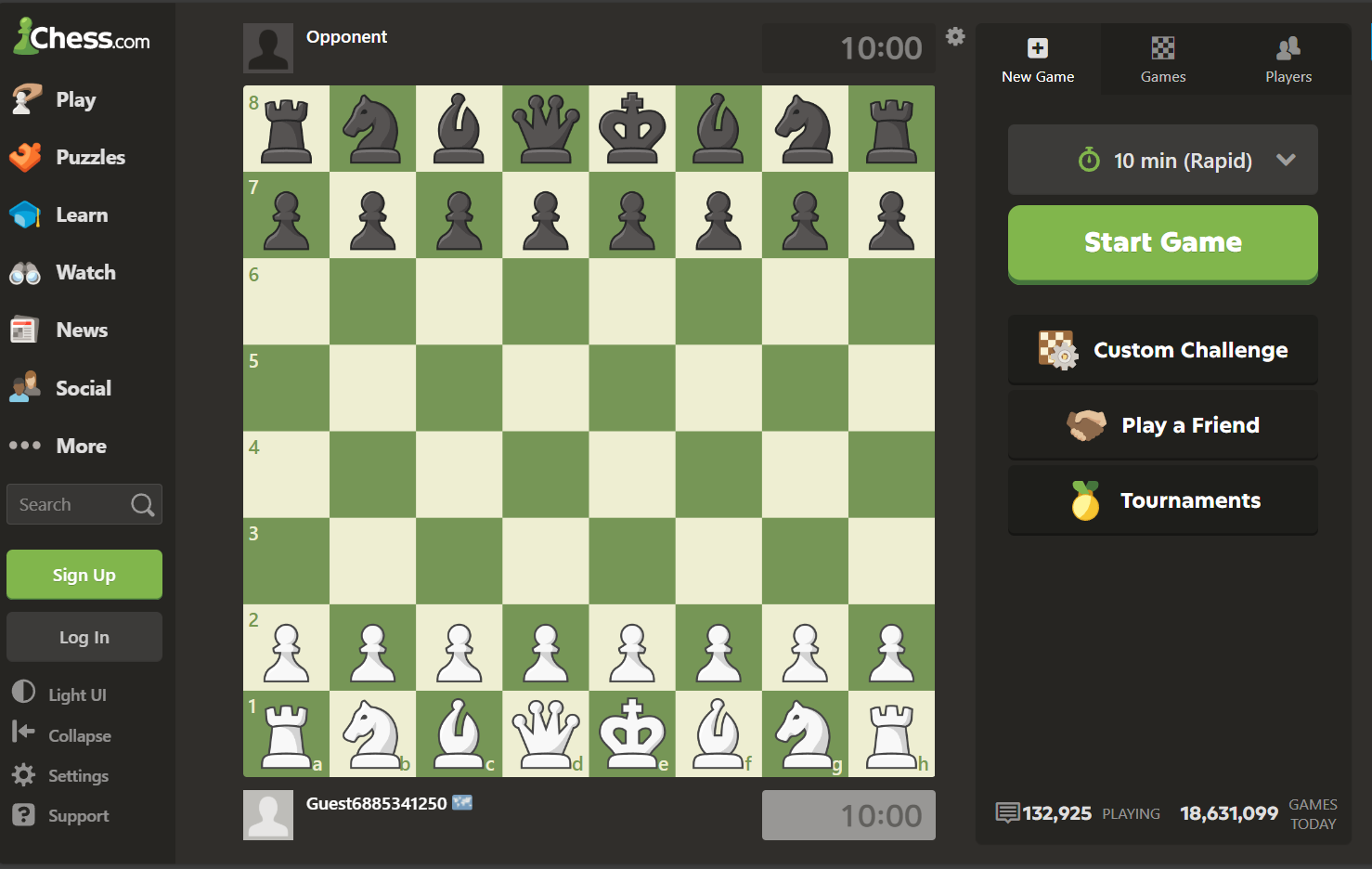Switch to the New Game tab
The width and height of the screenshot is (1372, 869).
click(1038, 59)
